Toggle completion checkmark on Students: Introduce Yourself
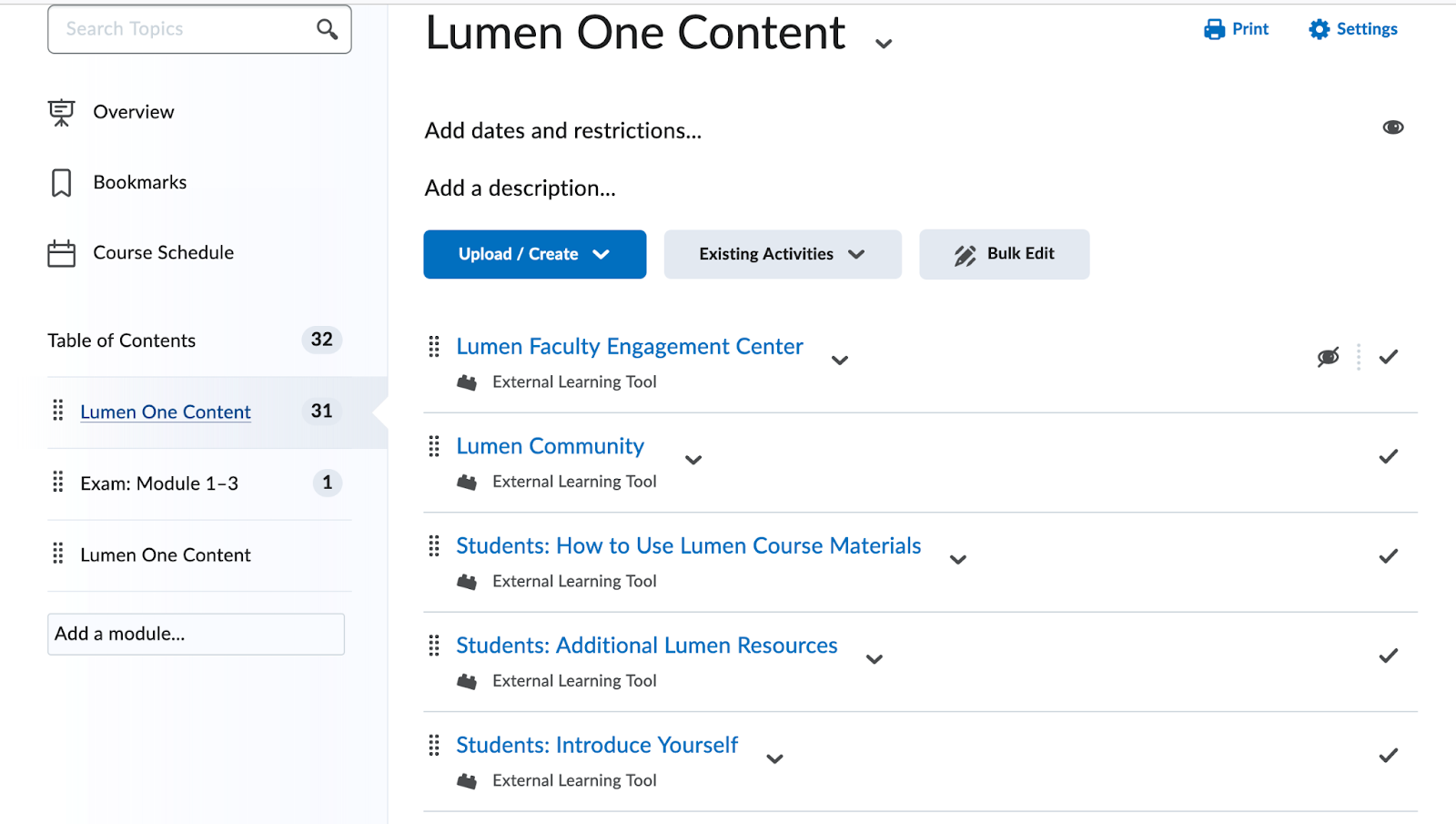1456x824 pixels. pos(1388,755)
